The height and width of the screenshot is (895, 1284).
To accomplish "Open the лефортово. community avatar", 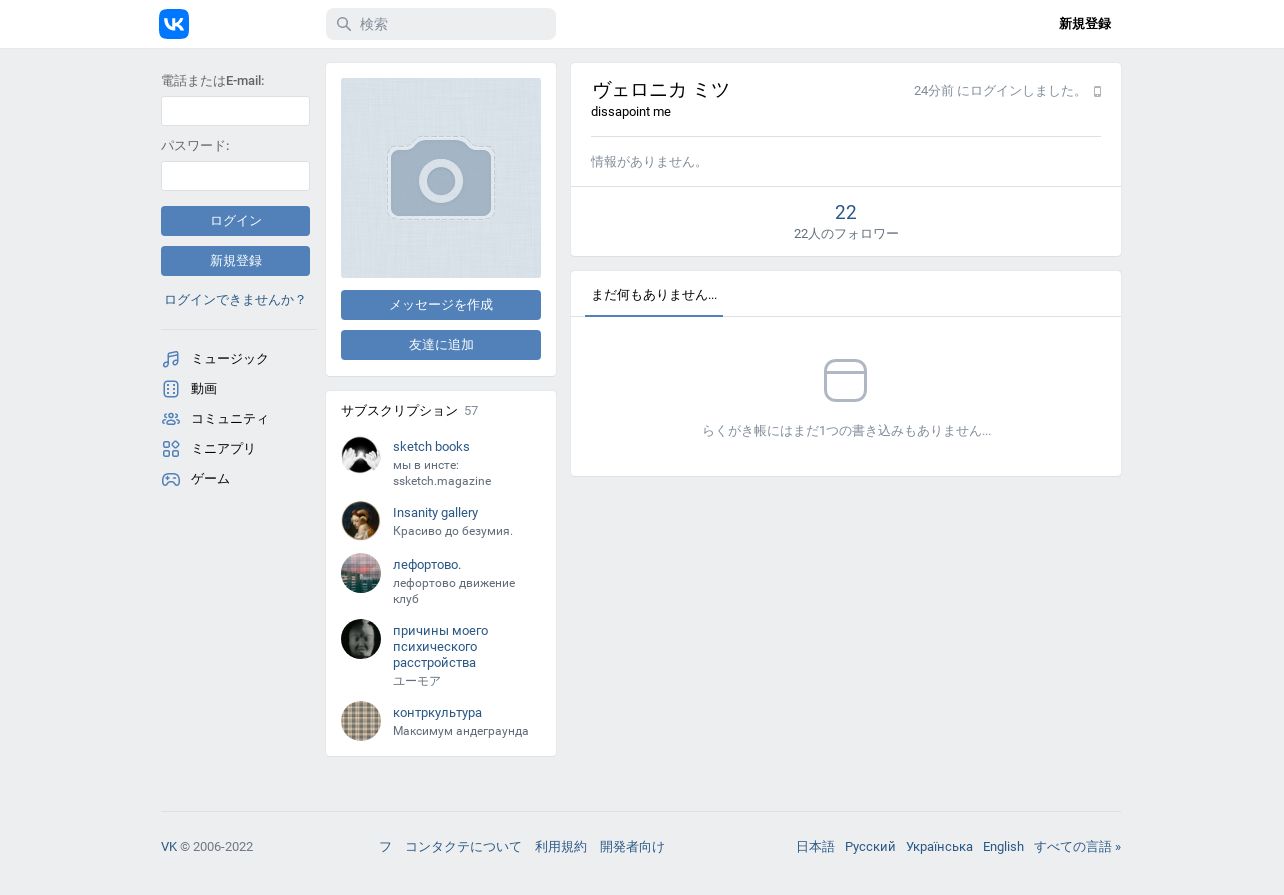I will pyautogui.click(x=361, y=573).
